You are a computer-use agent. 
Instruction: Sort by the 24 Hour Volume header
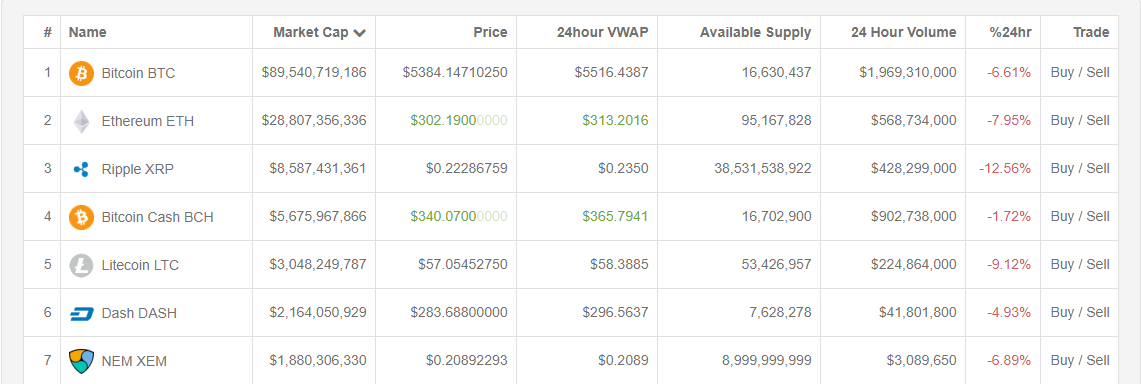[904, 32]
